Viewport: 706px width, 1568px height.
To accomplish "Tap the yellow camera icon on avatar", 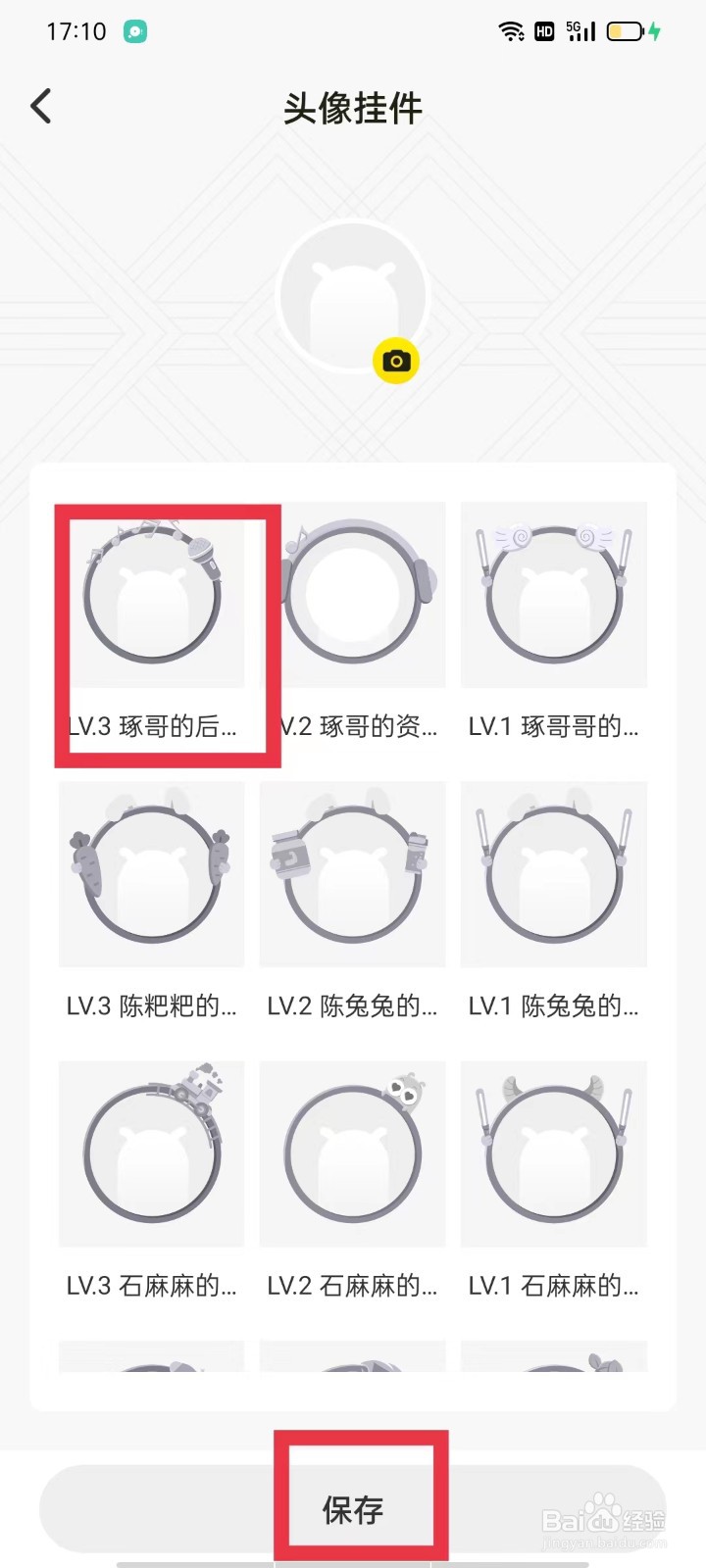I will (396, 361).
